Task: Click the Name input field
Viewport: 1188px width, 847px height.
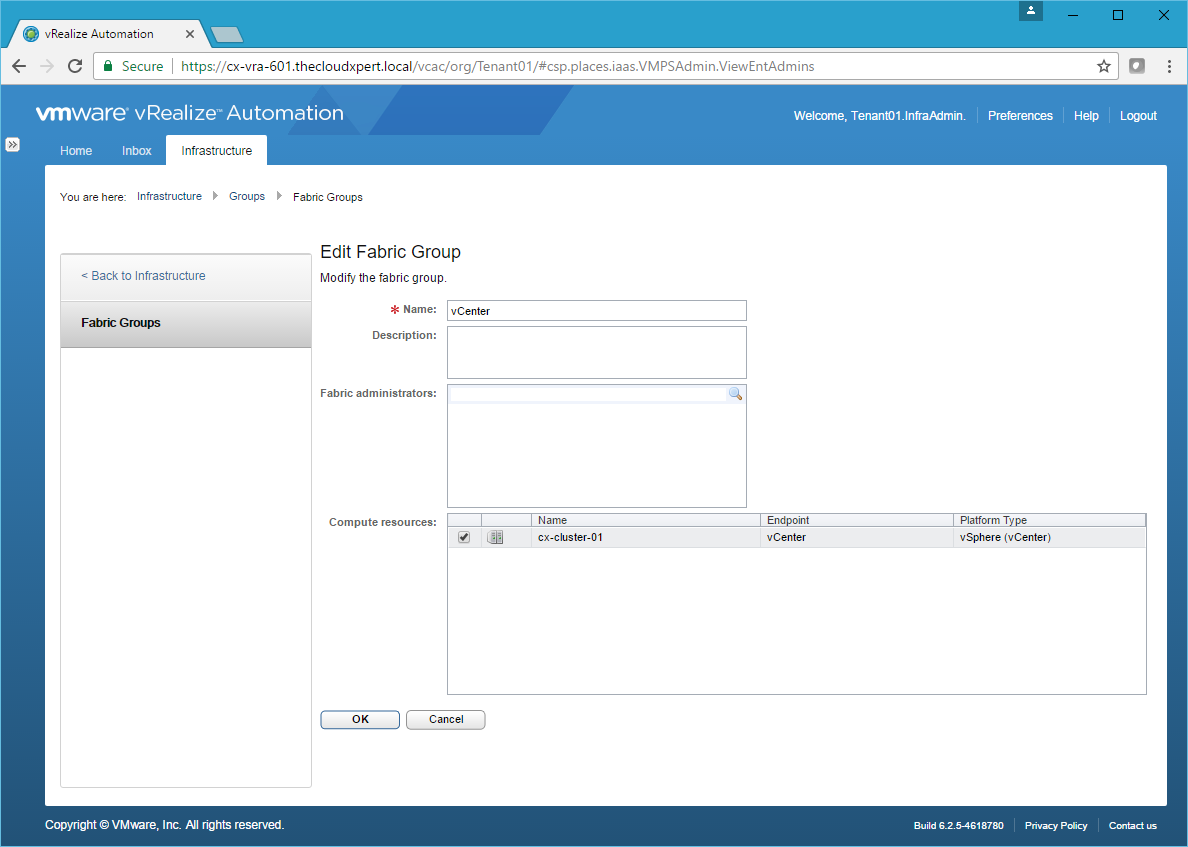Action: (596, 311)
